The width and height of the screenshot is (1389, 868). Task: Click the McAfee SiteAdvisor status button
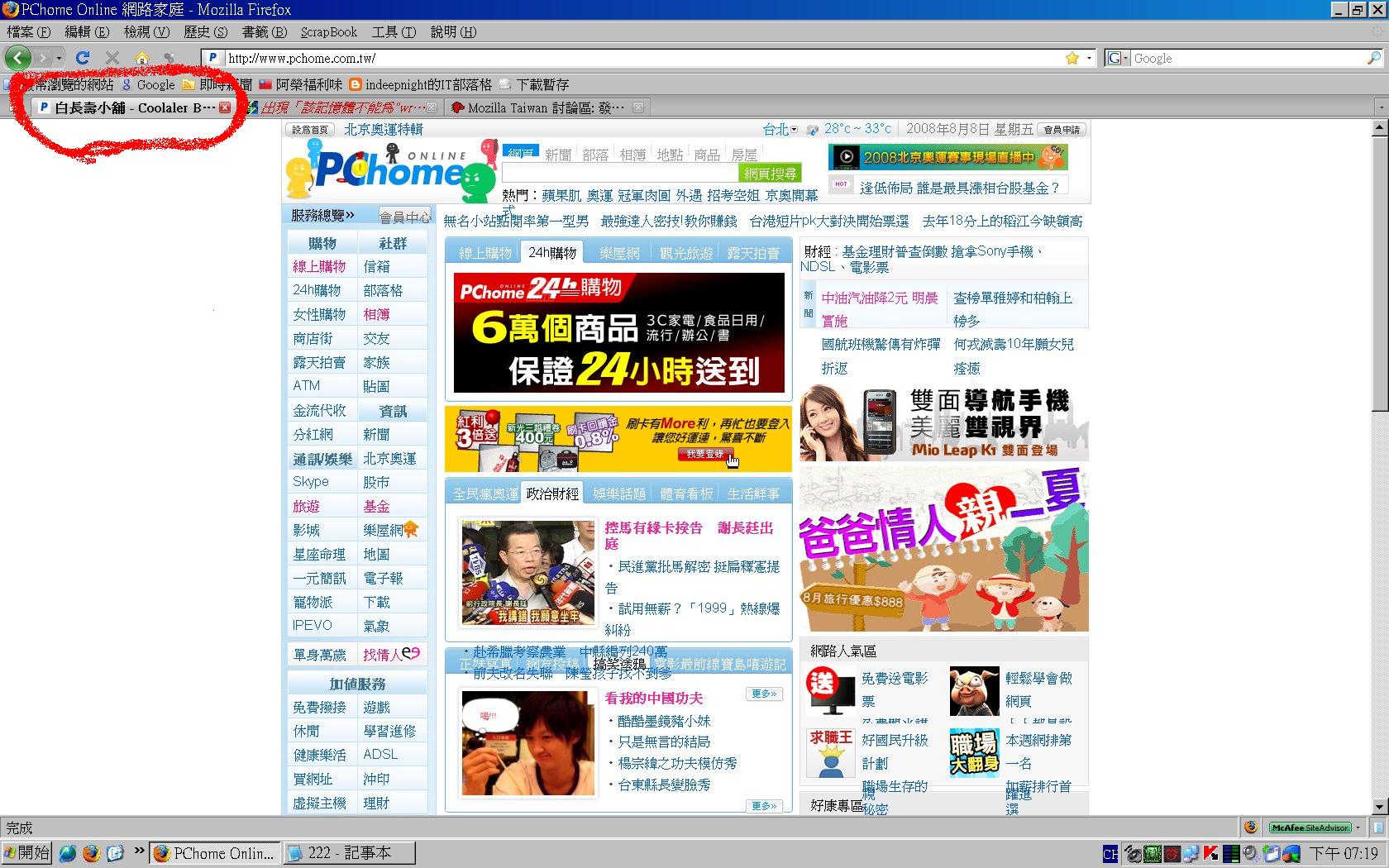coord(1310,827)
